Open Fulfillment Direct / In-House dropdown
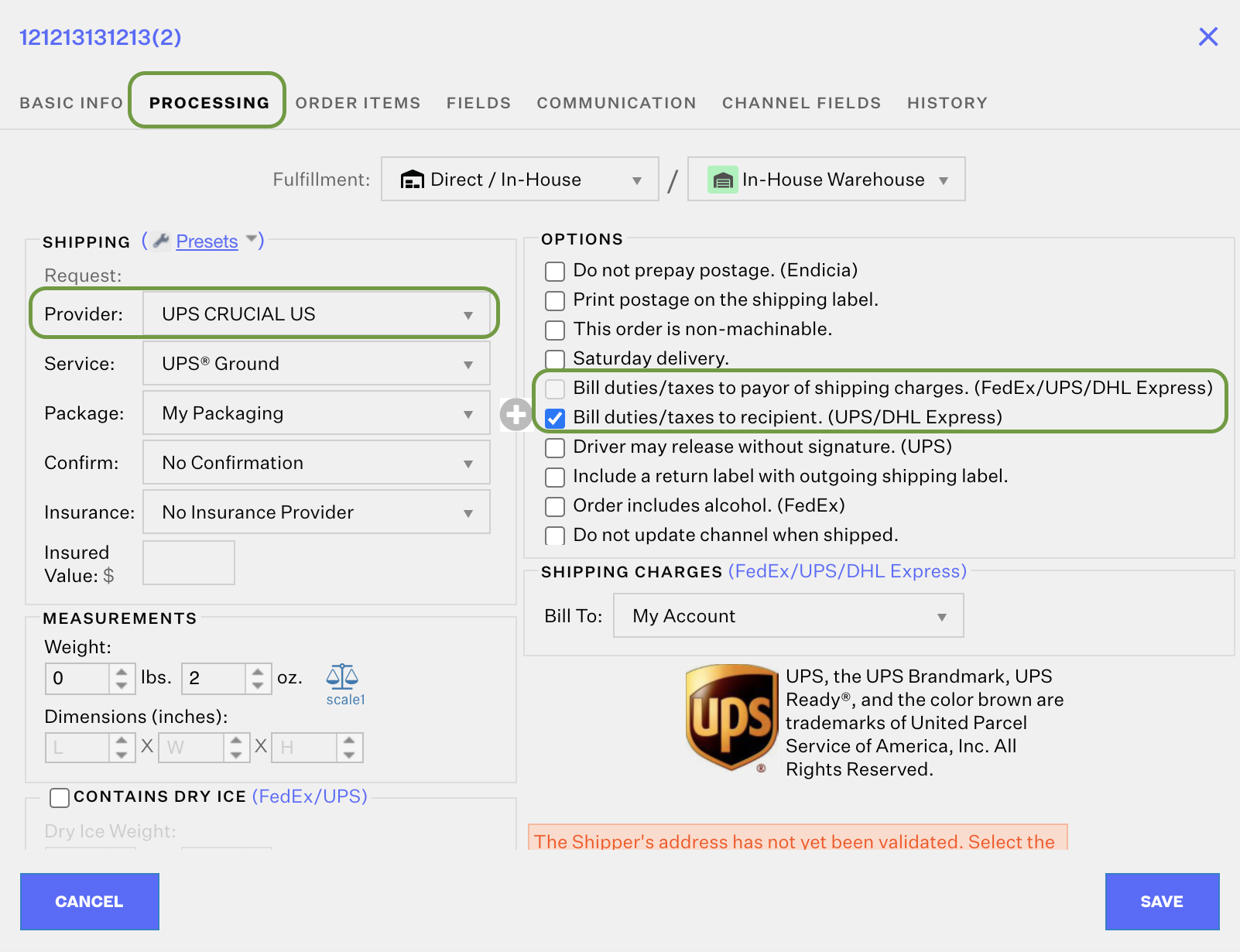Screen dimensions: 1240x952 520,180
